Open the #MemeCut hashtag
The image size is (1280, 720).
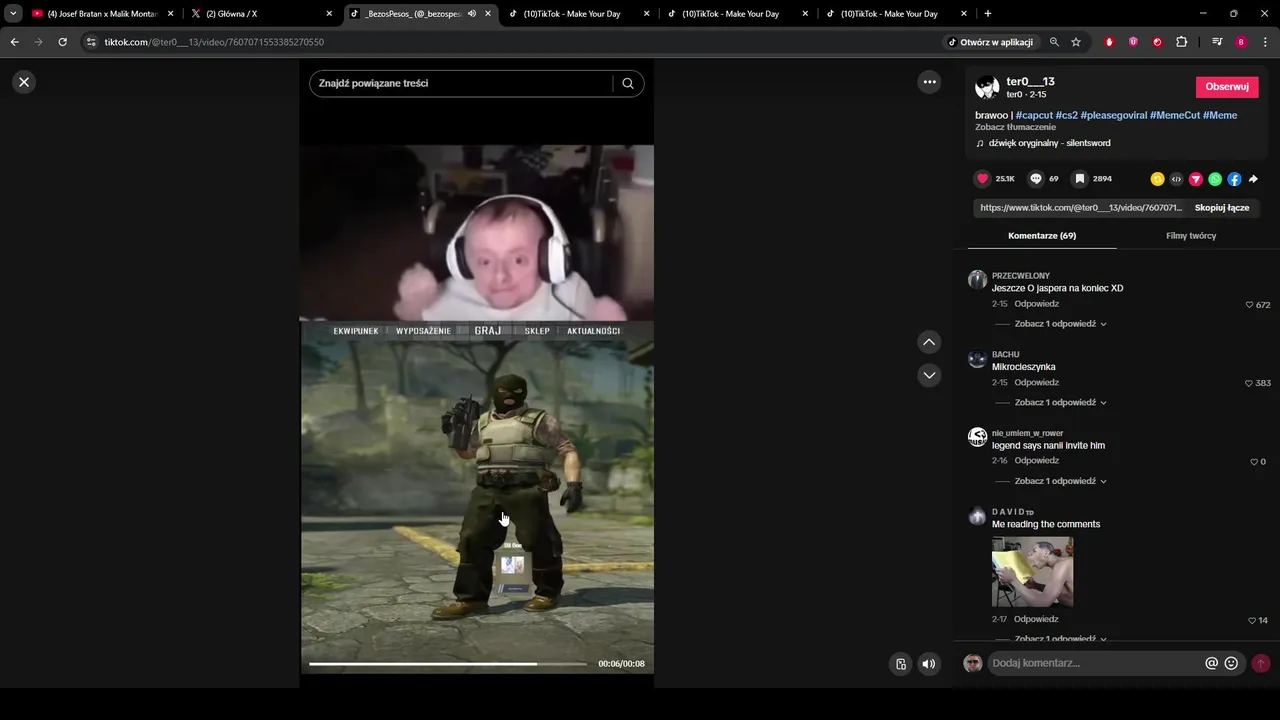tap(1175, 115)
